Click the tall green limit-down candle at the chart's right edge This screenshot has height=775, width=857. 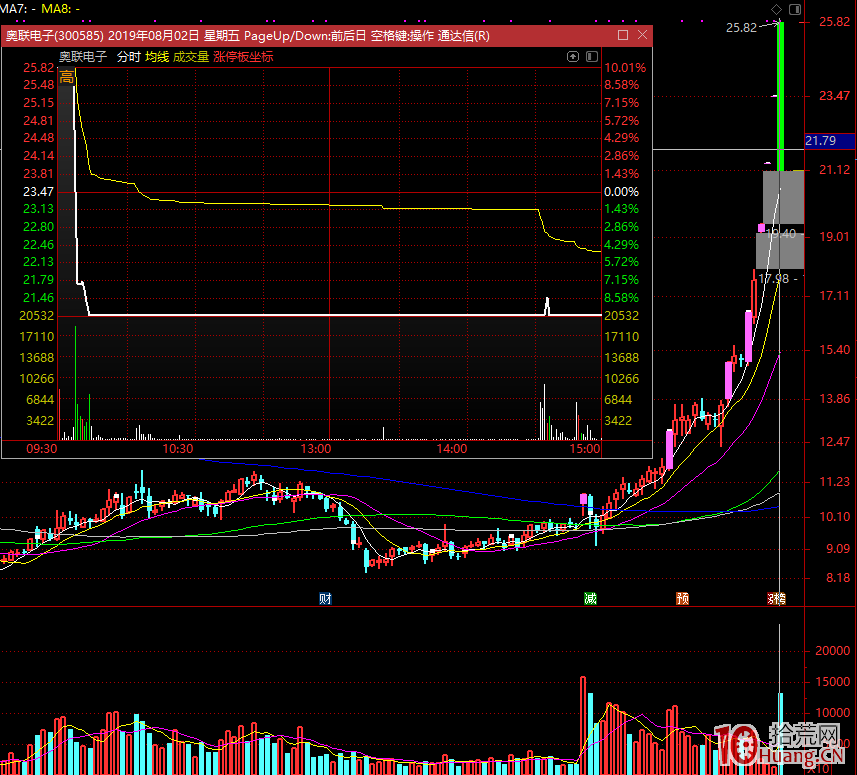781,96
